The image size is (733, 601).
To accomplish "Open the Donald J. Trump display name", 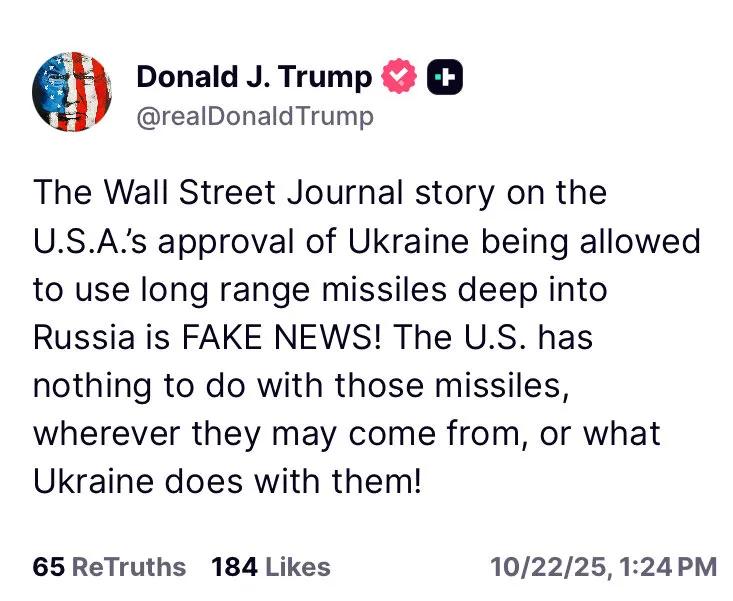I will [x=254, y=76].
